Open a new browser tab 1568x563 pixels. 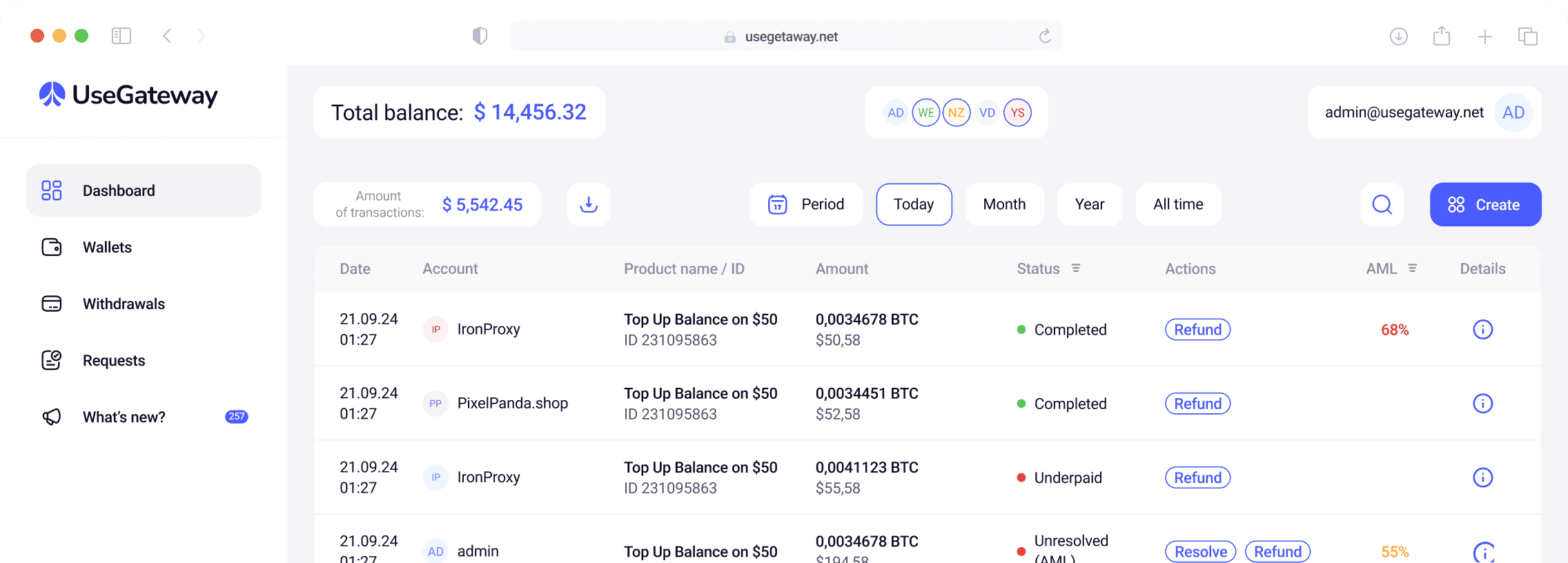click(1485, 37)
